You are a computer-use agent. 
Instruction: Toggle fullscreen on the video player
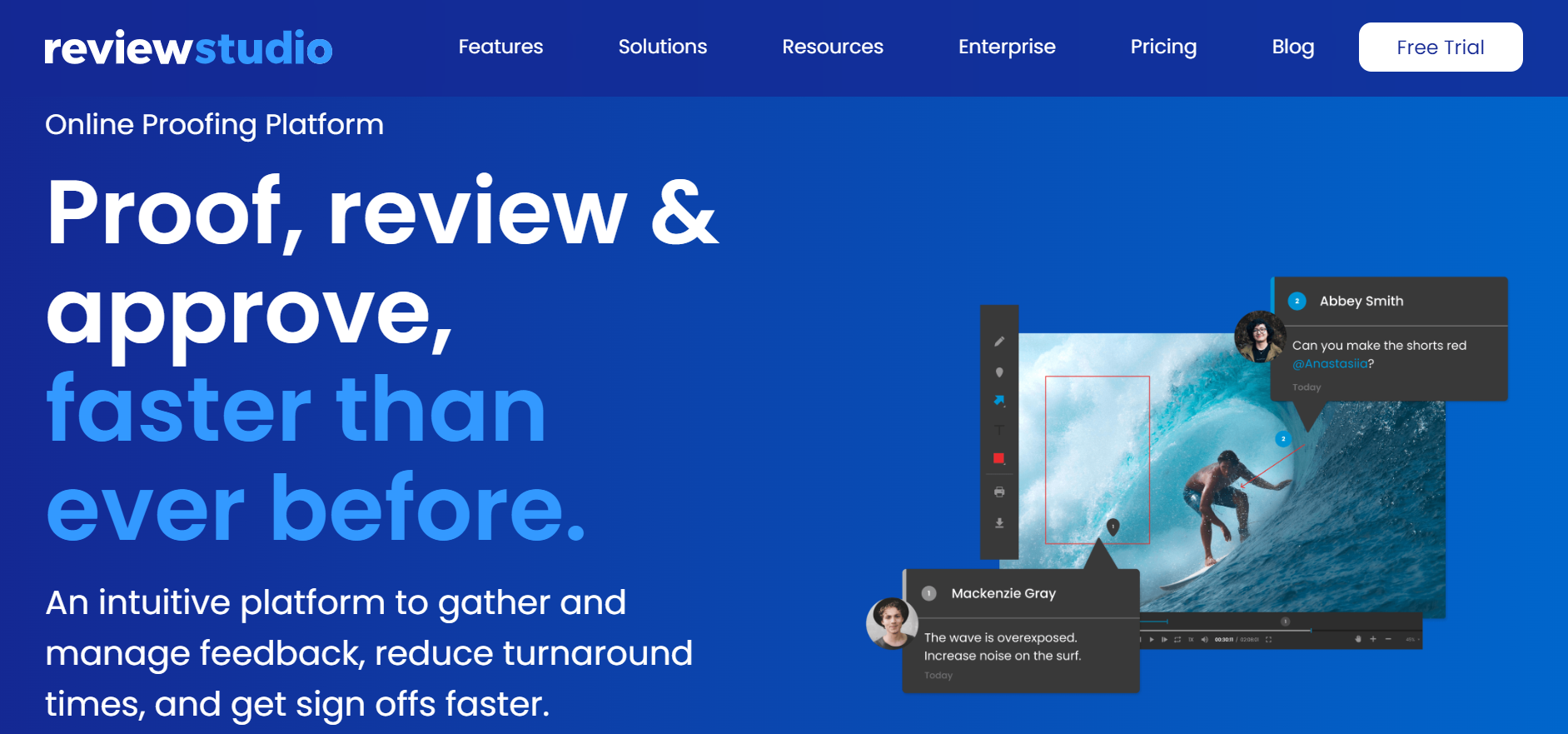(x=1268, y=640)
